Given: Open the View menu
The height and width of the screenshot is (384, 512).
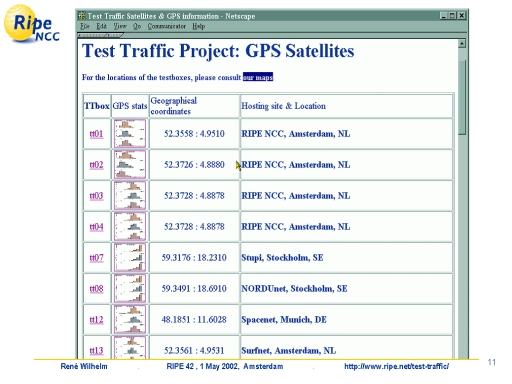Looking at the screenshot, I should 120,26.
